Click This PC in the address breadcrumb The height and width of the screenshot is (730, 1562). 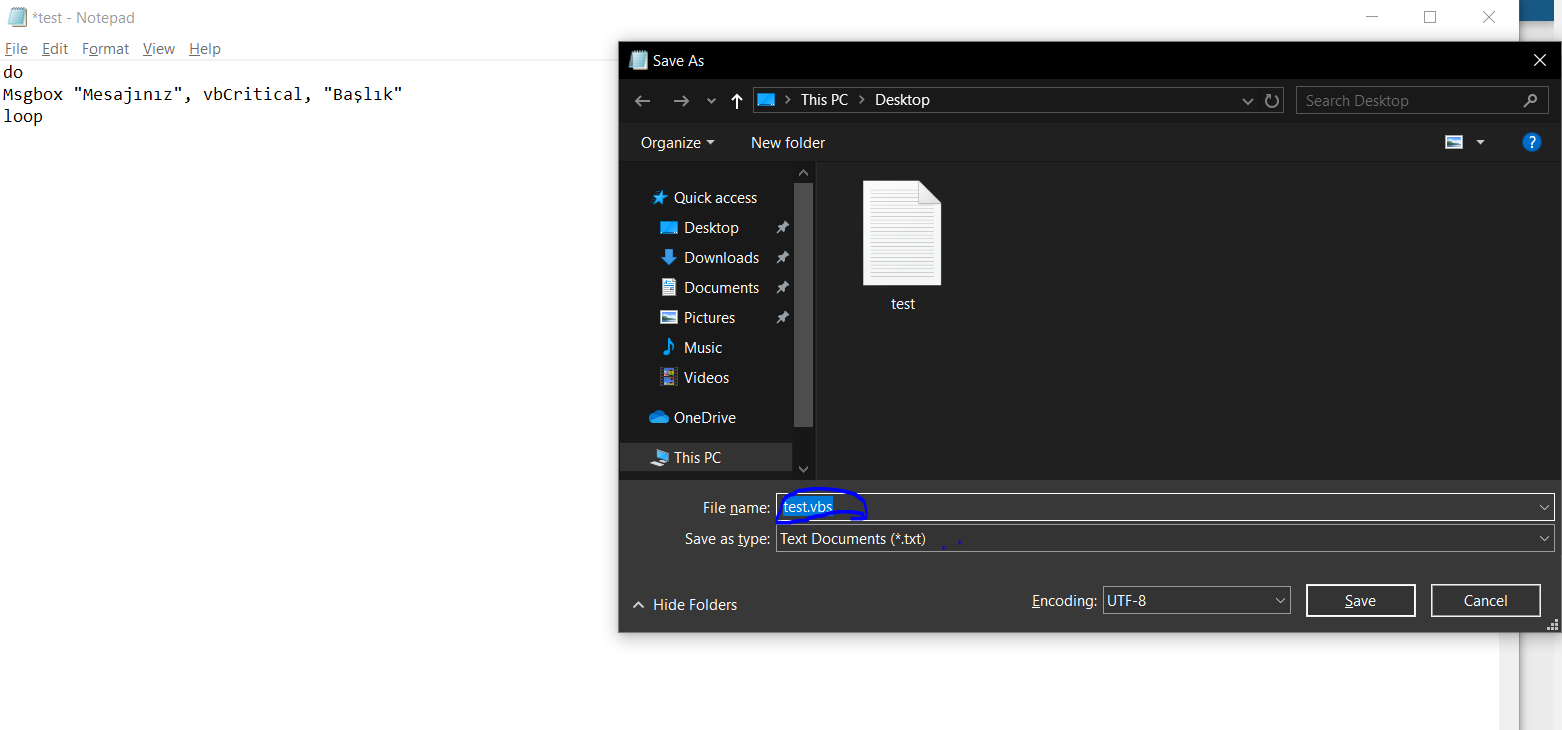click(x=824, y=100)
